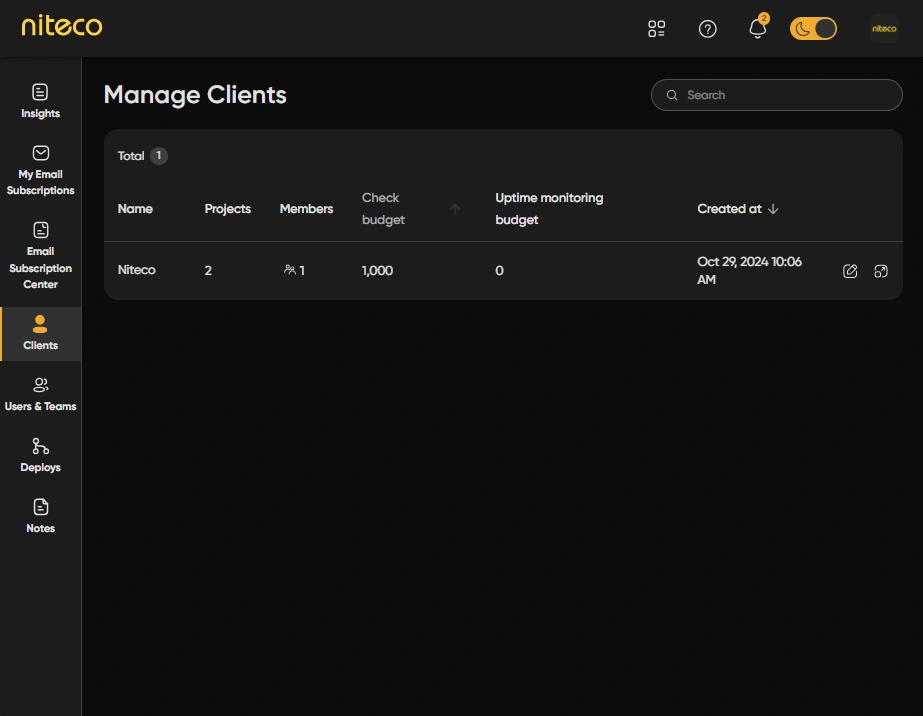Click the Niteco client name cell
The image size is (923, 716).
click(x=137, y=270)
